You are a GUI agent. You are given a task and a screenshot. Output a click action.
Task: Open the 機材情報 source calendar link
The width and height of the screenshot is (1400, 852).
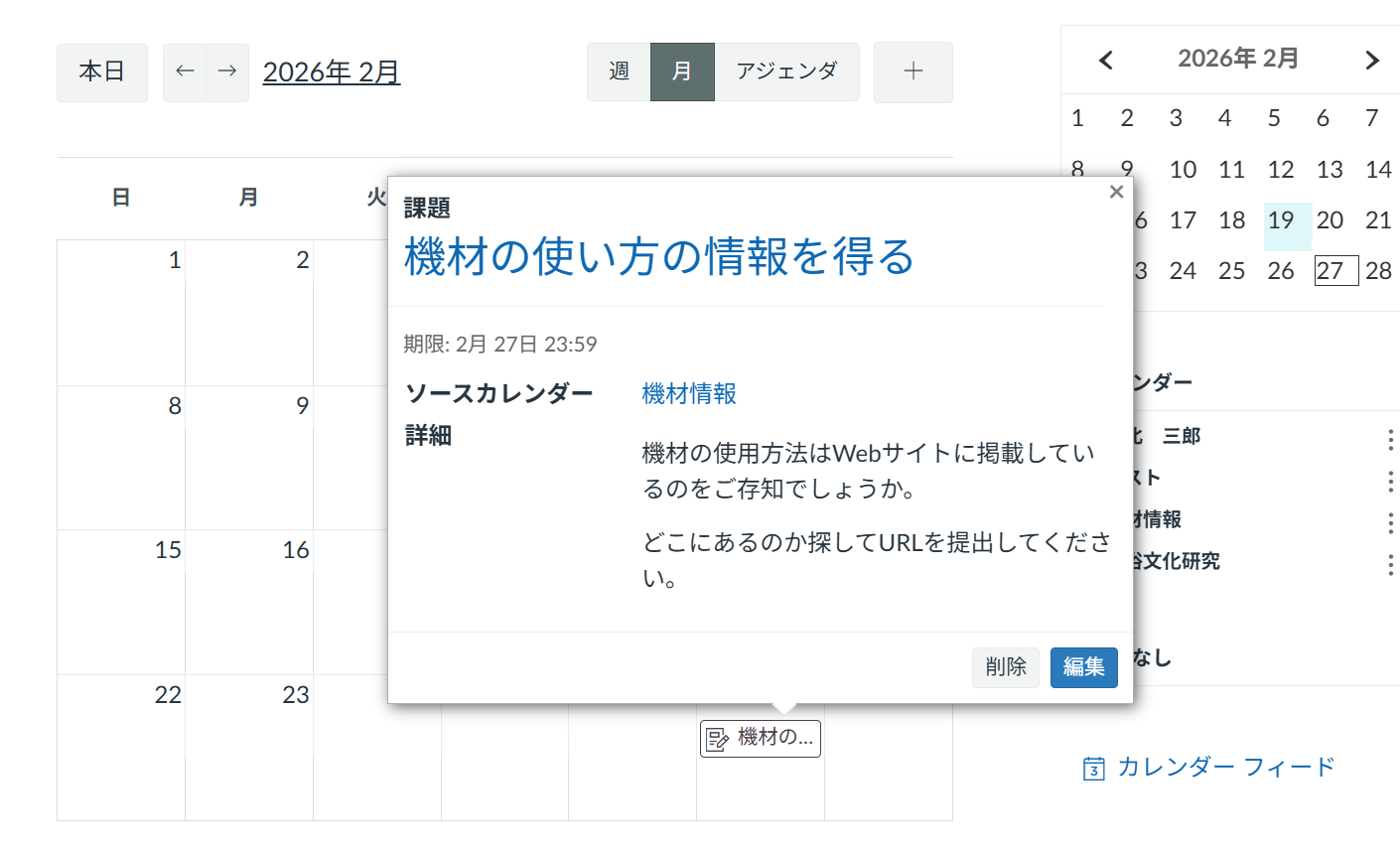[x=689, y=393]
